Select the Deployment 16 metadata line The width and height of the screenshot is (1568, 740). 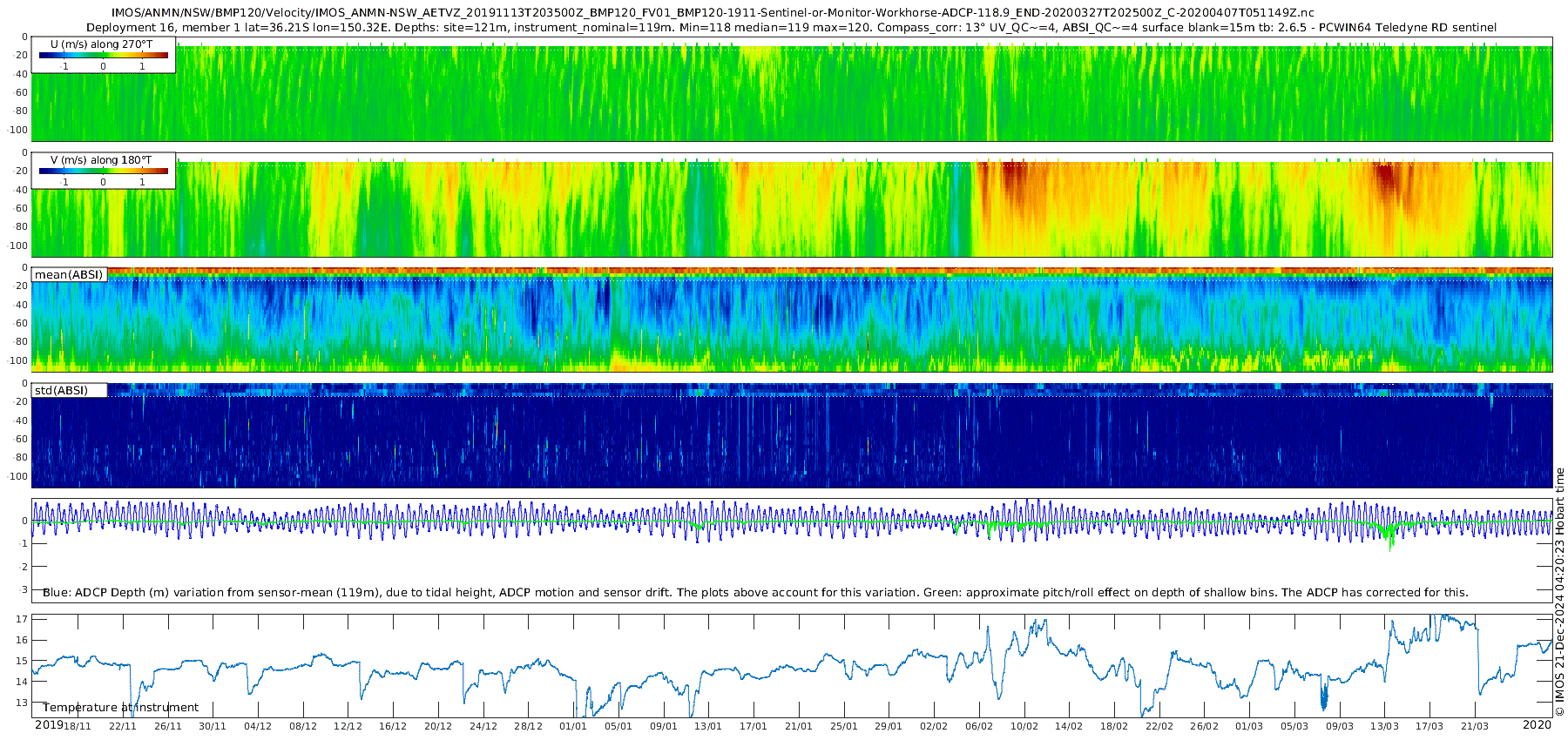tap(791, 28)
